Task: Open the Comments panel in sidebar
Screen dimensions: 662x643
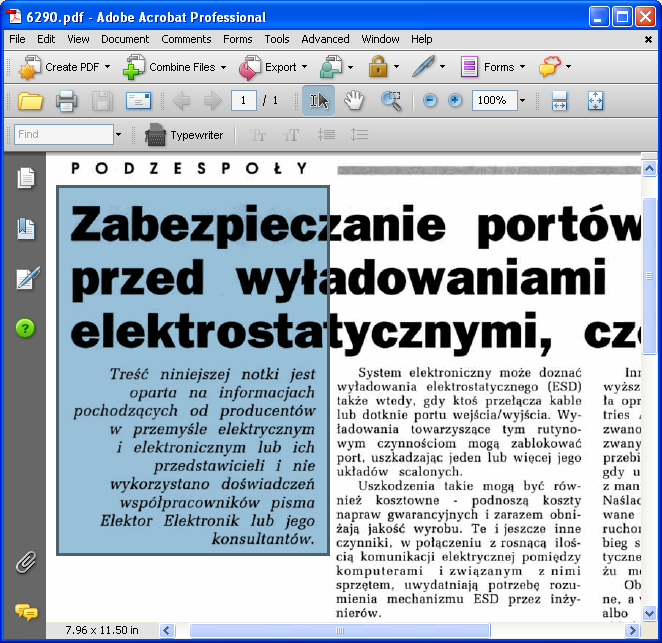Action: click(26, 611)
